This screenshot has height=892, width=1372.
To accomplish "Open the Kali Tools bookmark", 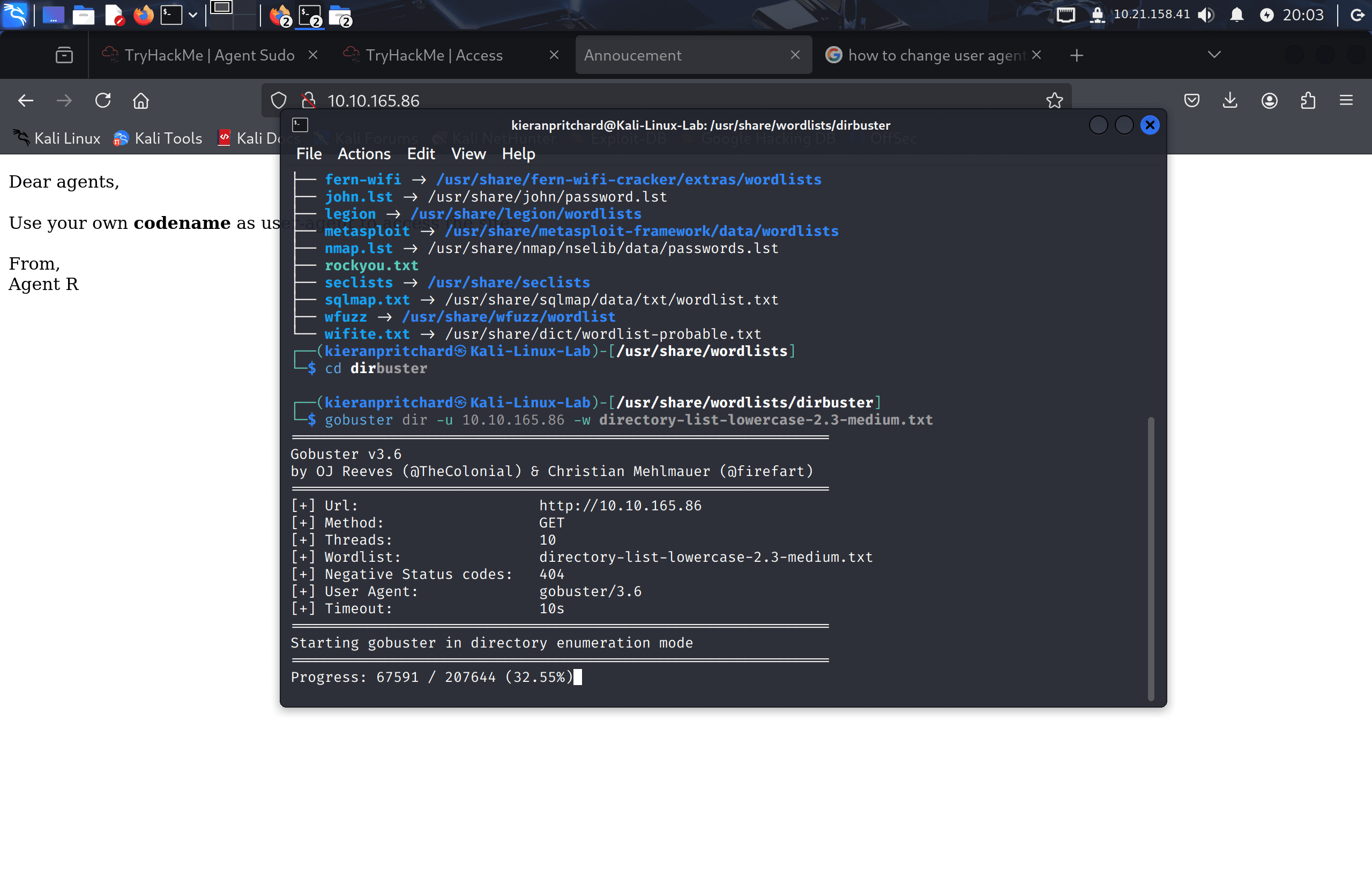I will pos(158,138).
